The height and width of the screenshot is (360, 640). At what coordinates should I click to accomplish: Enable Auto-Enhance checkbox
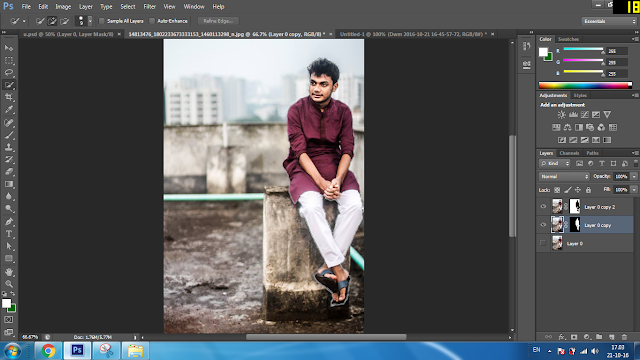click(x=152, y=21)
